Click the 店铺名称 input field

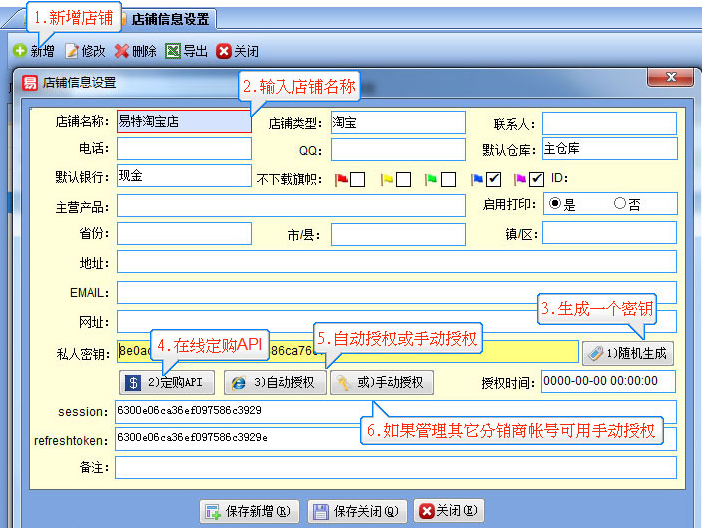click(184, 121)
